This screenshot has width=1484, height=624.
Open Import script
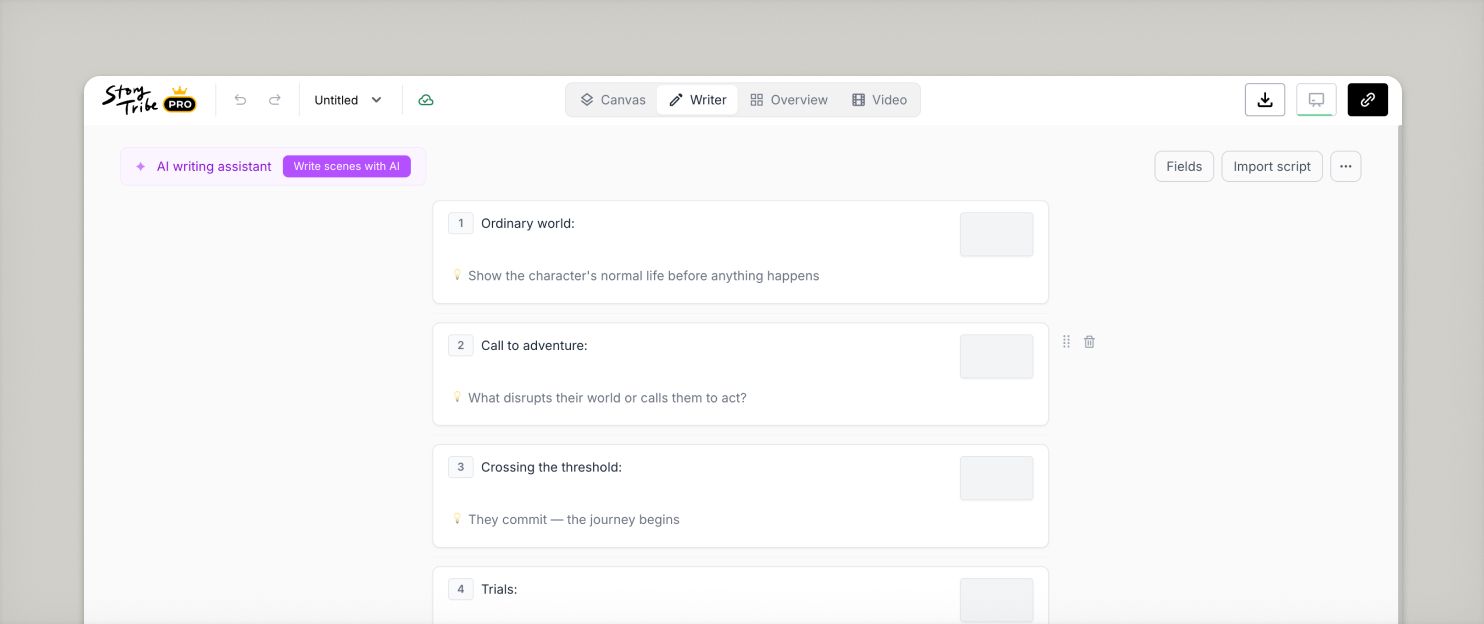pos(1271,166)
